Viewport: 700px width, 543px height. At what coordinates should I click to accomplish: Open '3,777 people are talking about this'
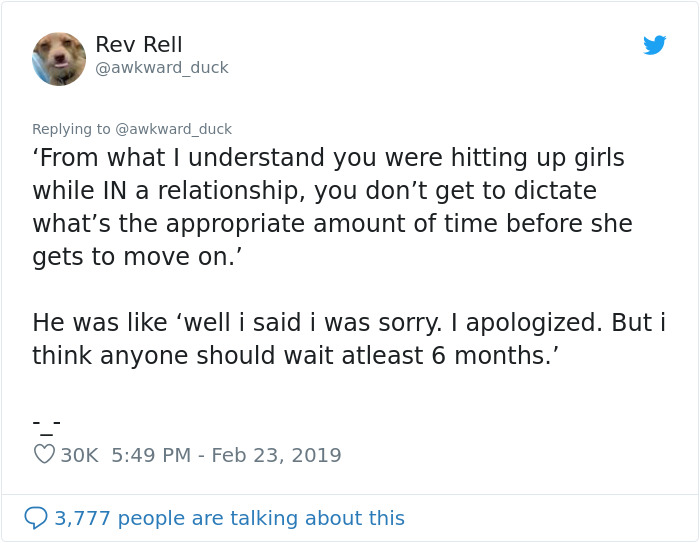[229, 518]
